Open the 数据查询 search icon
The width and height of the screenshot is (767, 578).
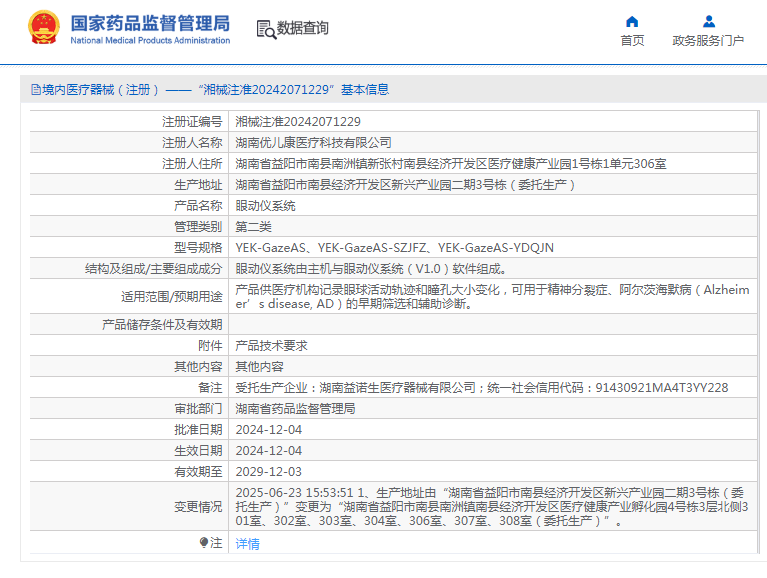click(x=266, y=29)
